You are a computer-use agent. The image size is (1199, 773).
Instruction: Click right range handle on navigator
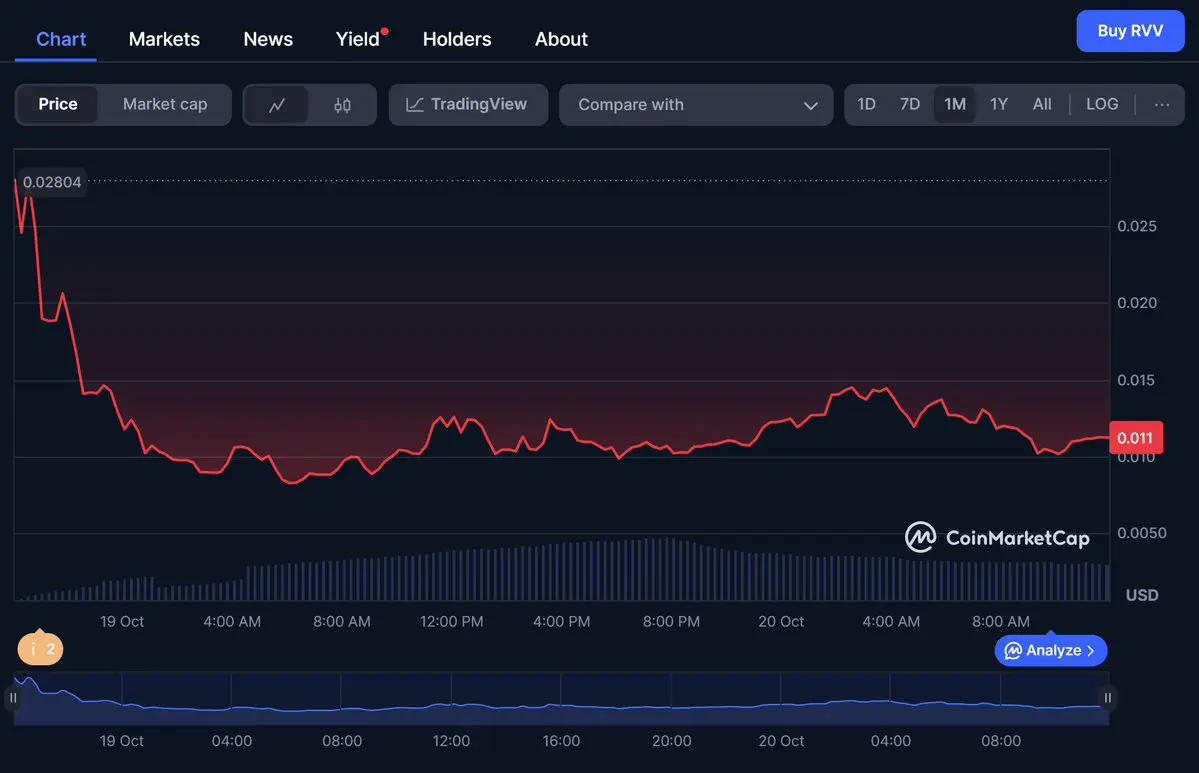(1107, 697)
